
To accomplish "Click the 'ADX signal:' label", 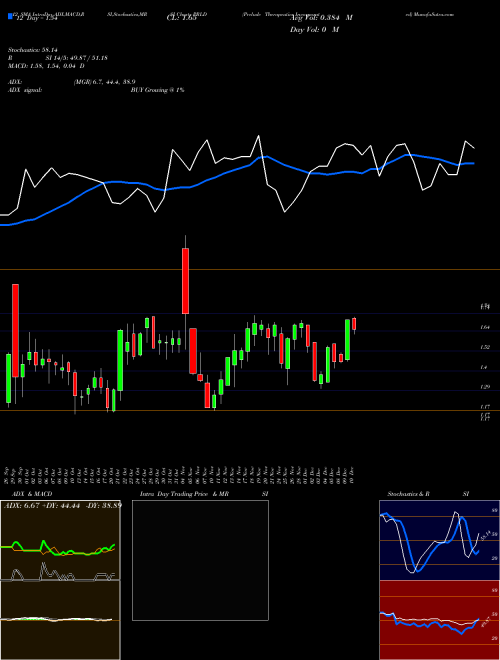I will [25, 90].
